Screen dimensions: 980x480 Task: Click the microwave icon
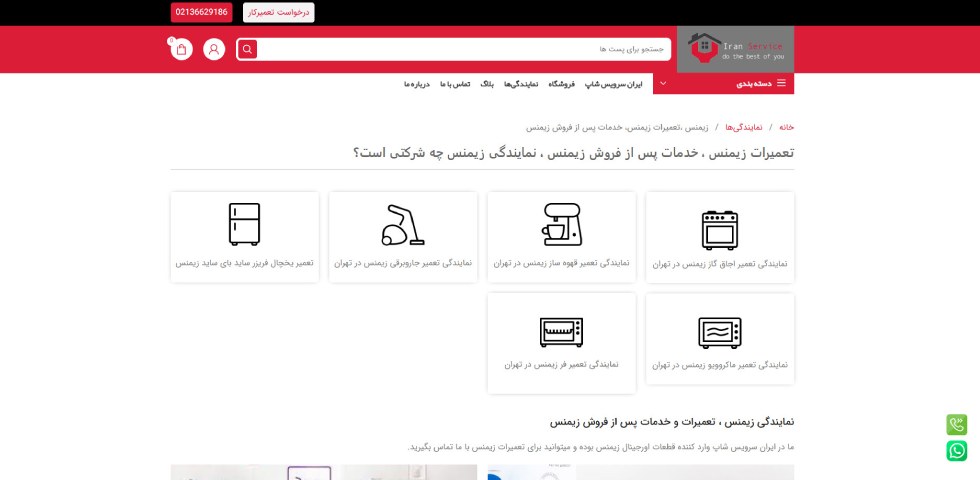[x=719, y=332]
